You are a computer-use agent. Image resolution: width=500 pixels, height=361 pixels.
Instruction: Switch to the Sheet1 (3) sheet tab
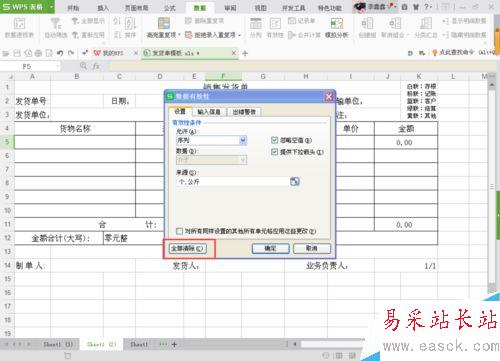[58, 344]
